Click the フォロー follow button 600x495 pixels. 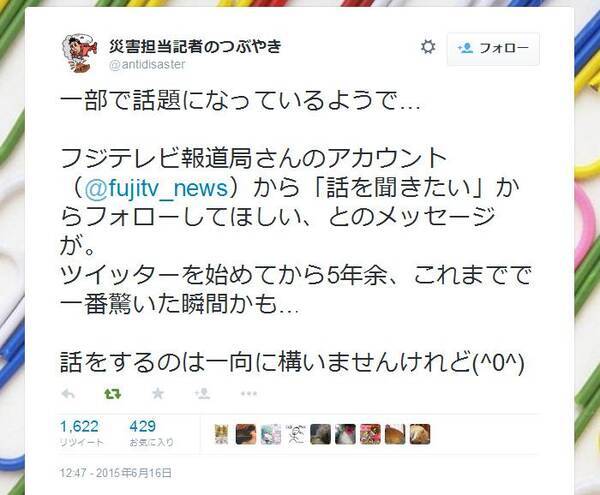point(493,49)
